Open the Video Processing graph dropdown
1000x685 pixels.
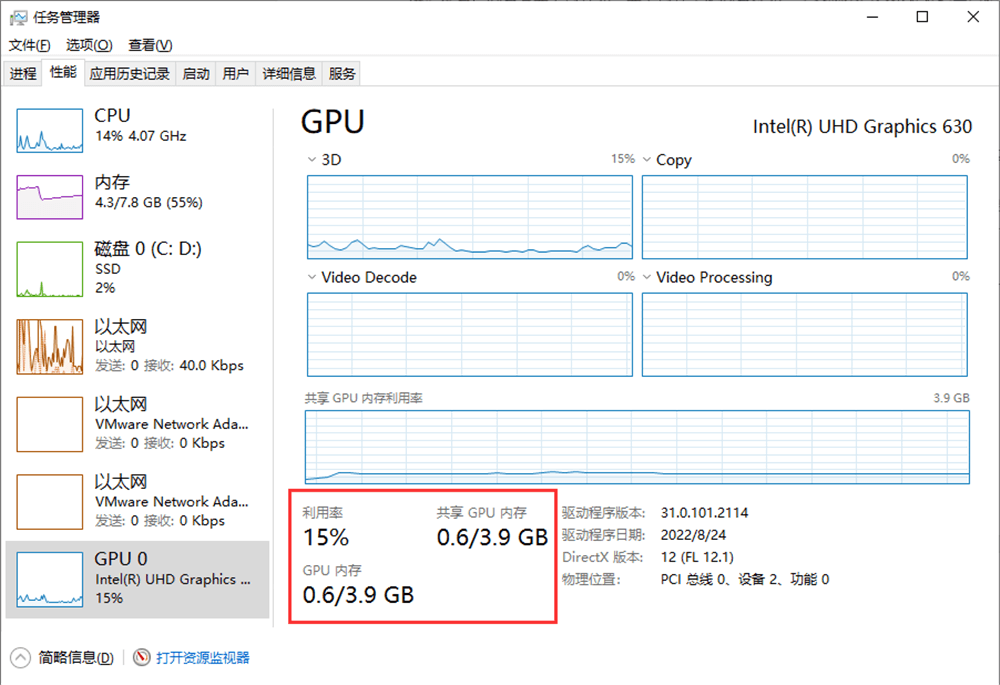point(646,277)
